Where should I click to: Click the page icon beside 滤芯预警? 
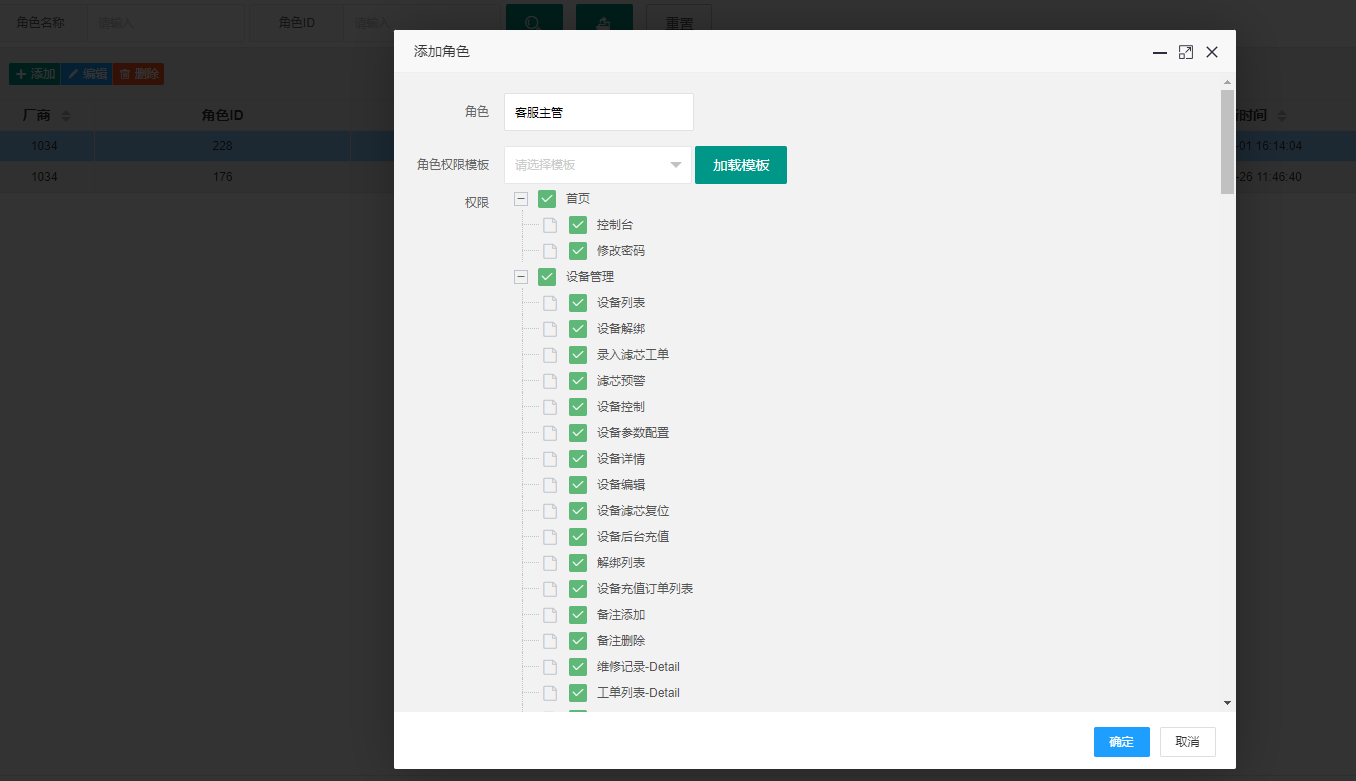pos(550,381)
